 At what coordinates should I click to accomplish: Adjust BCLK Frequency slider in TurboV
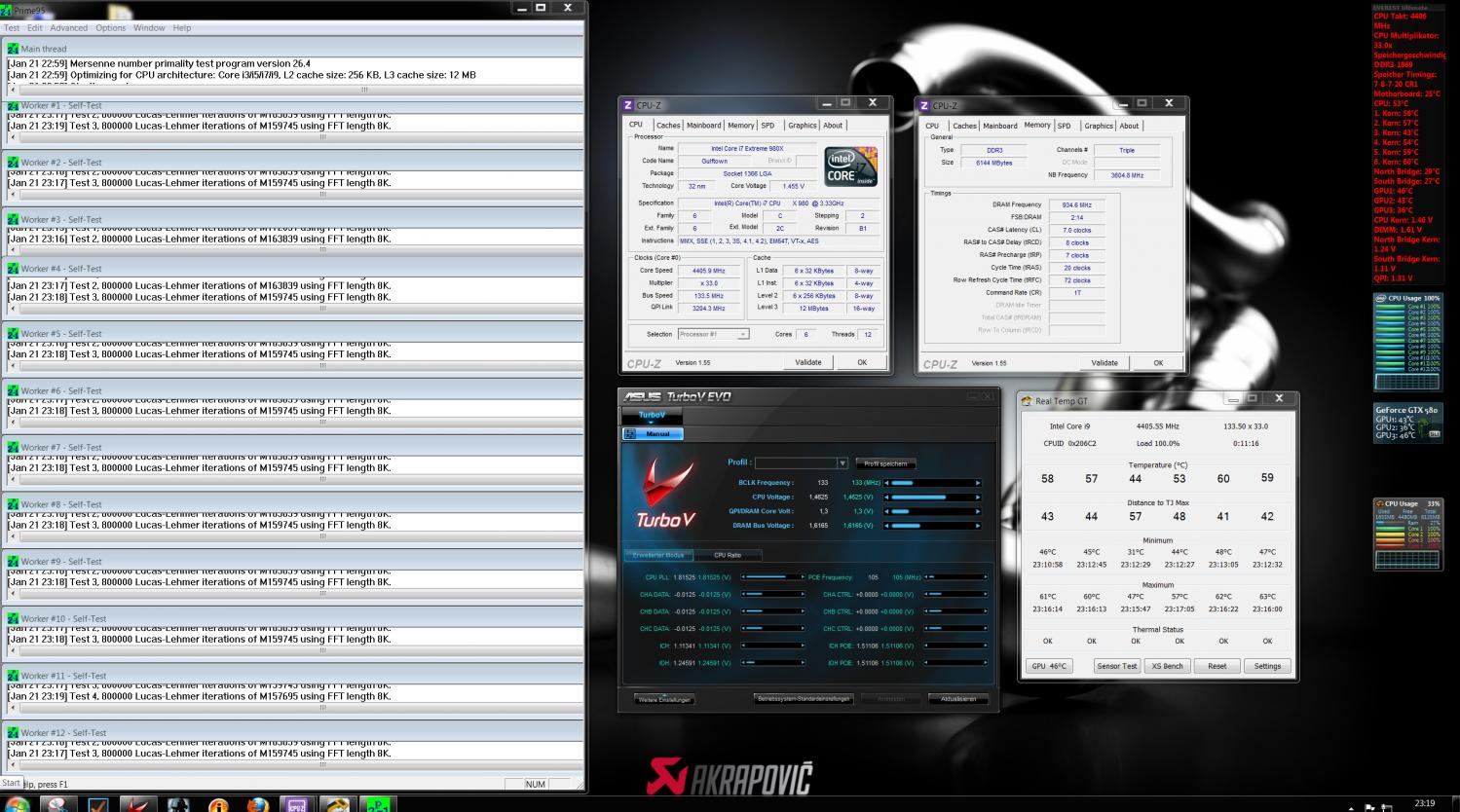coord(933,483)
